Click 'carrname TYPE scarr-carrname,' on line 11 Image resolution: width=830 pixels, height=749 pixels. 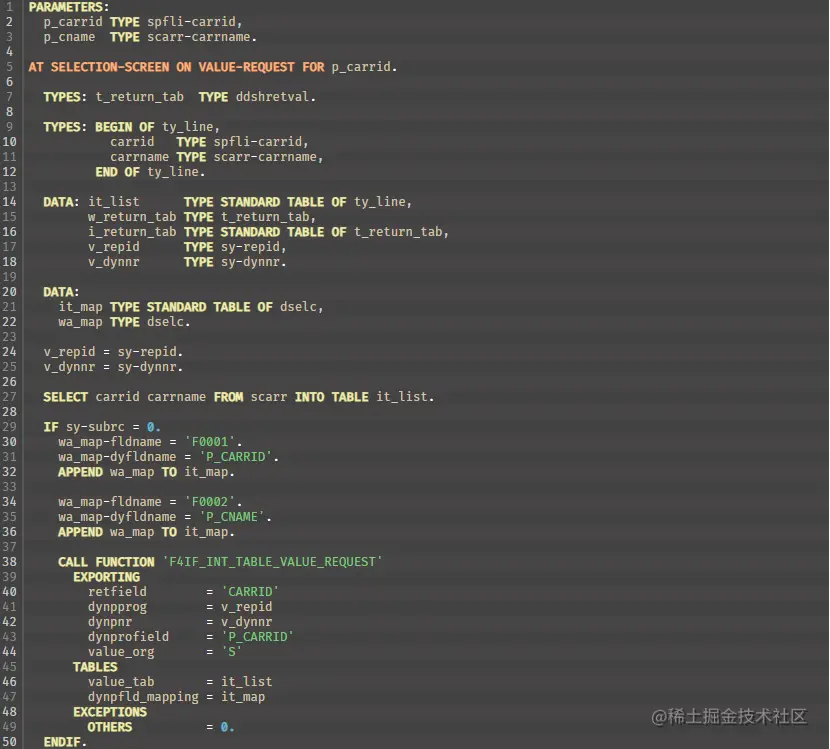point(216,157)
